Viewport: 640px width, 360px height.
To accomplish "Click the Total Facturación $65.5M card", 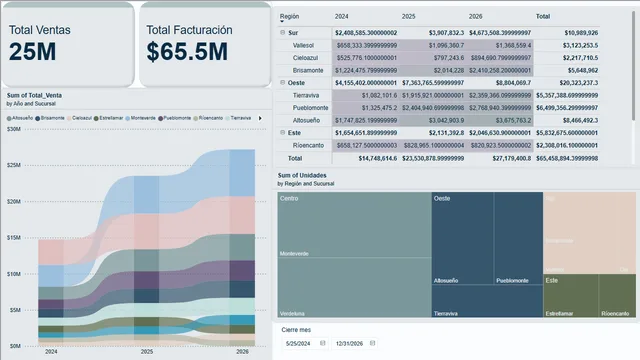I will click(x=205, y=44).
